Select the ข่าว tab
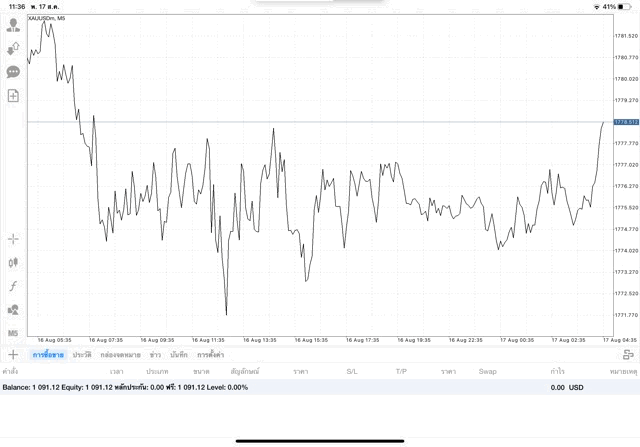 tap(155, 355)
